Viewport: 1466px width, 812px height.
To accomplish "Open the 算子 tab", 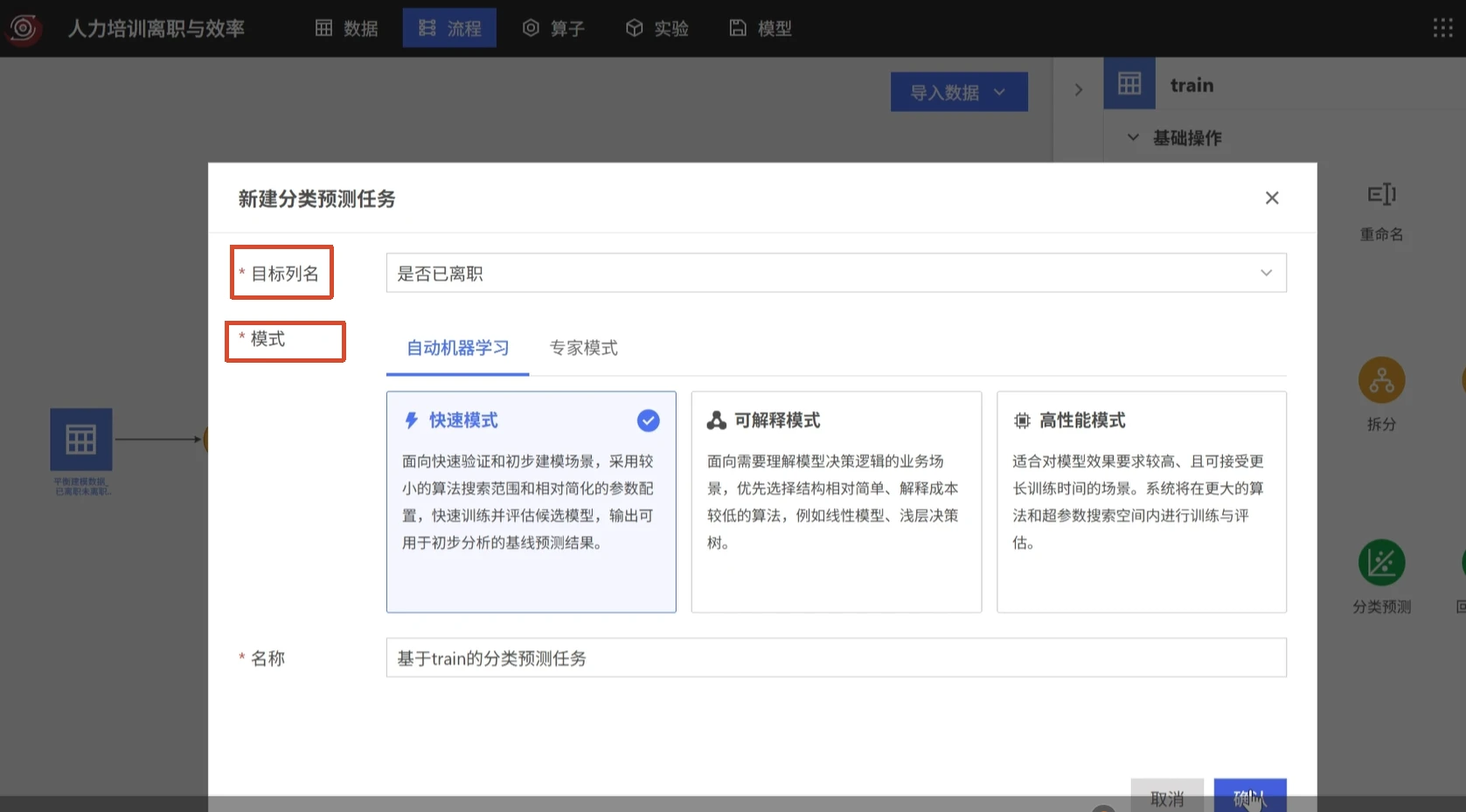I will (553, 29).
